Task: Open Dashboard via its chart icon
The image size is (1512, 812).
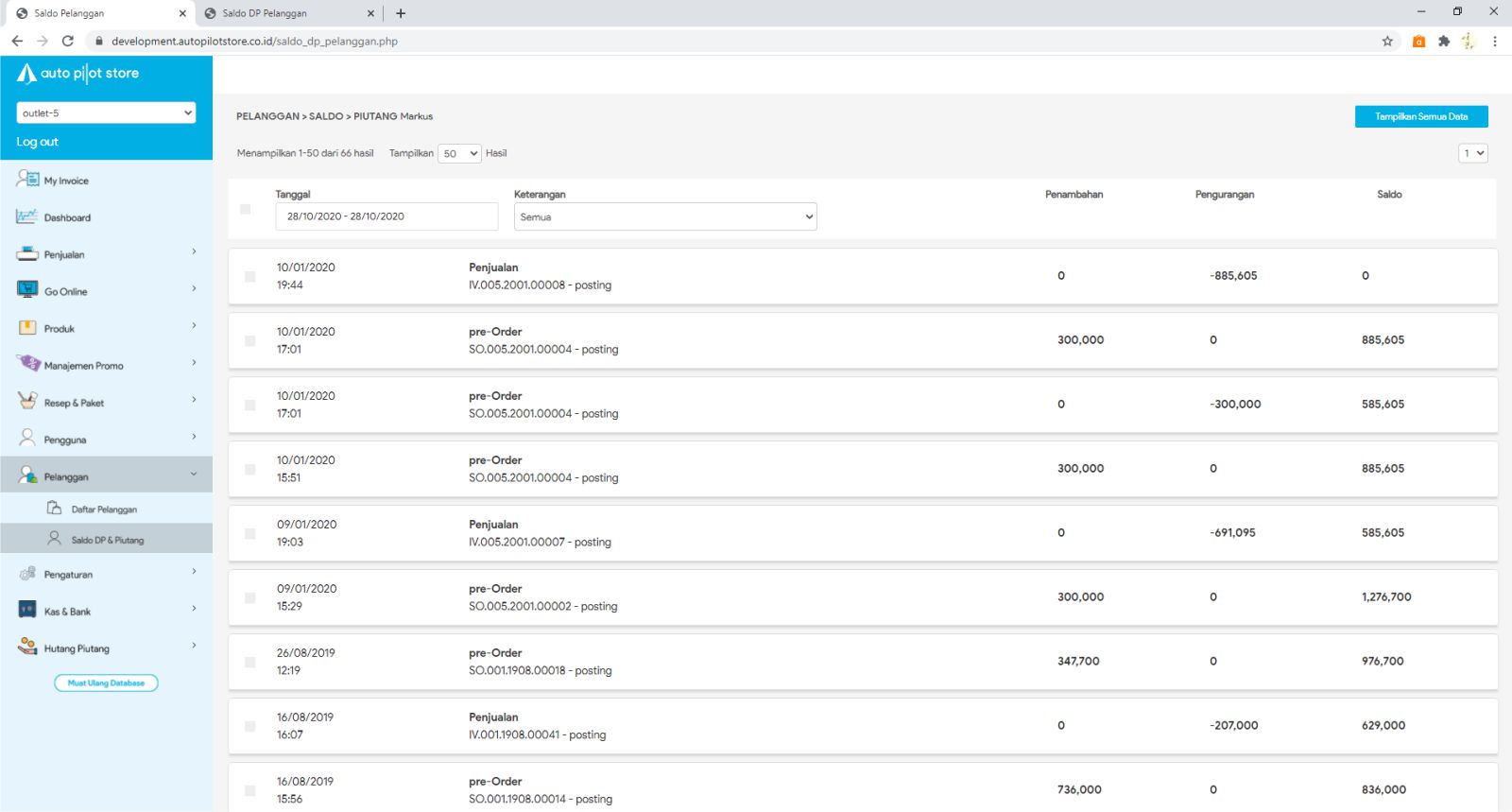Action: (26, 216)
